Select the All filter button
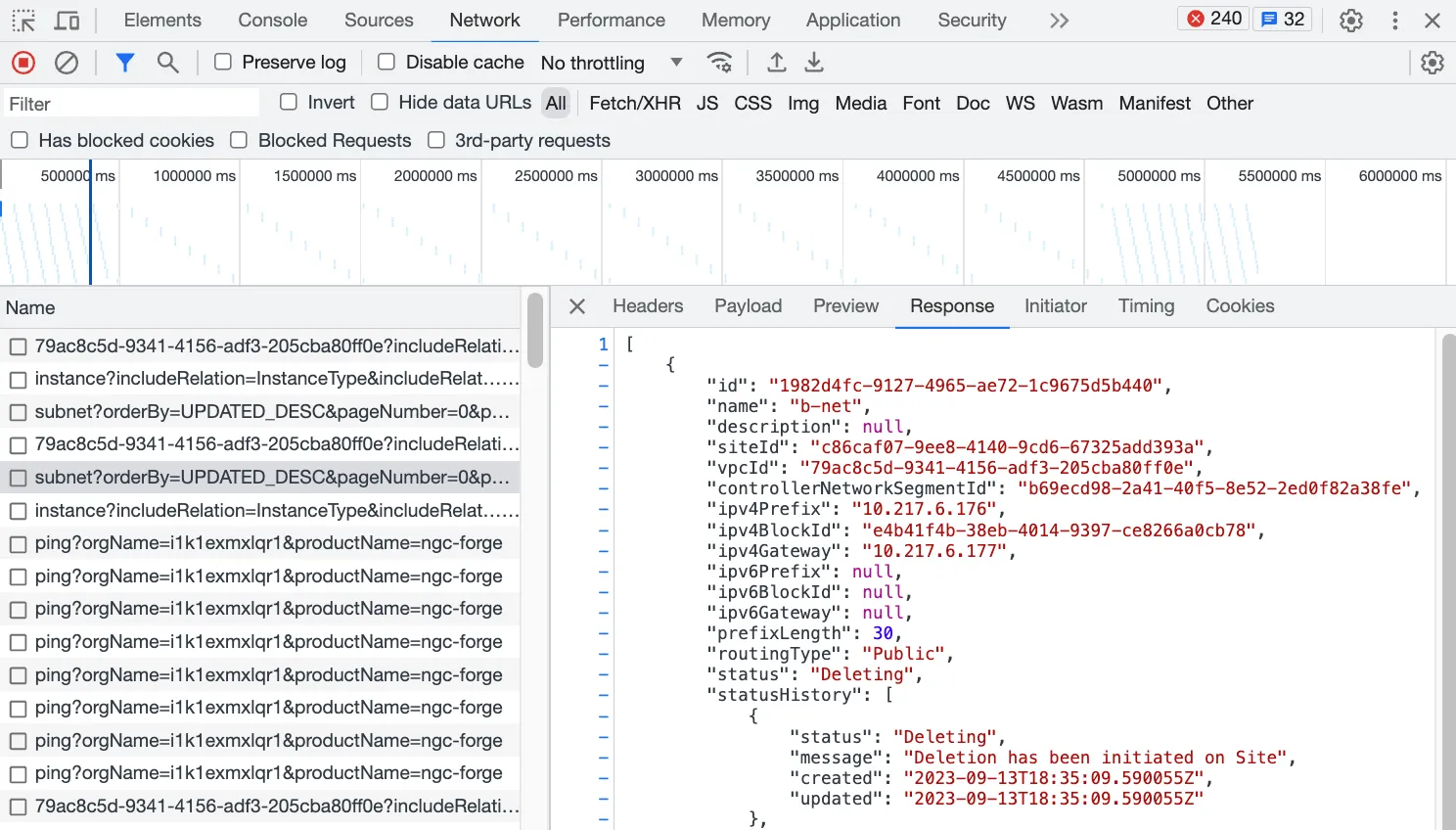This screenshot has width=1456, height=830. (556, 103)
